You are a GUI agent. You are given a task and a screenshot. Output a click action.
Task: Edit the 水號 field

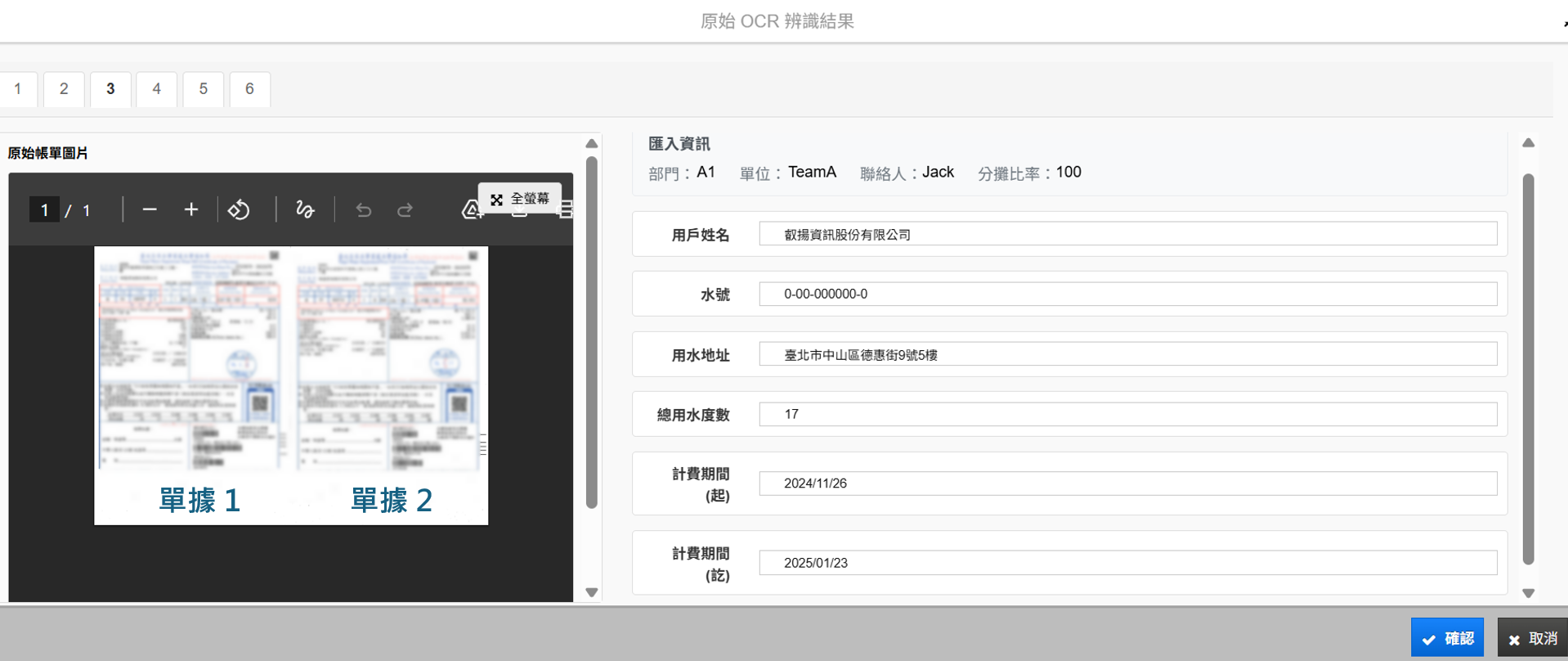pyautogui.click(x=1127, y=295)
